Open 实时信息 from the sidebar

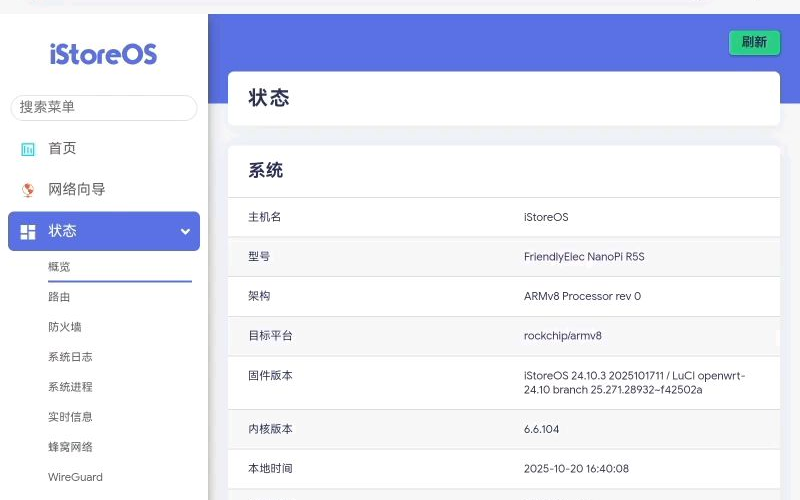[70, 417]
